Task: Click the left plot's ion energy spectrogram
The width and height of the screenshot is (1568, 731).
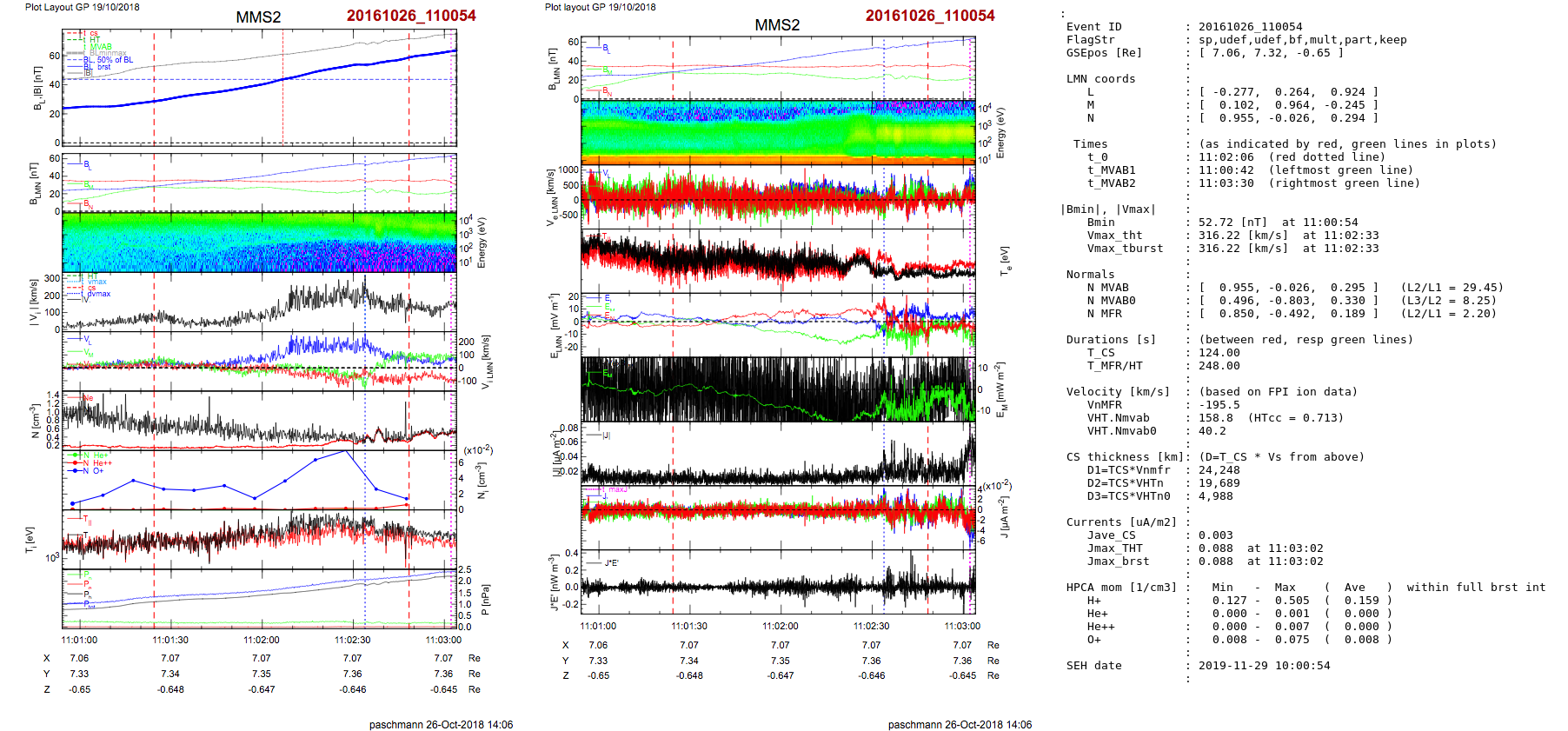Action: (x=259, y=242)
